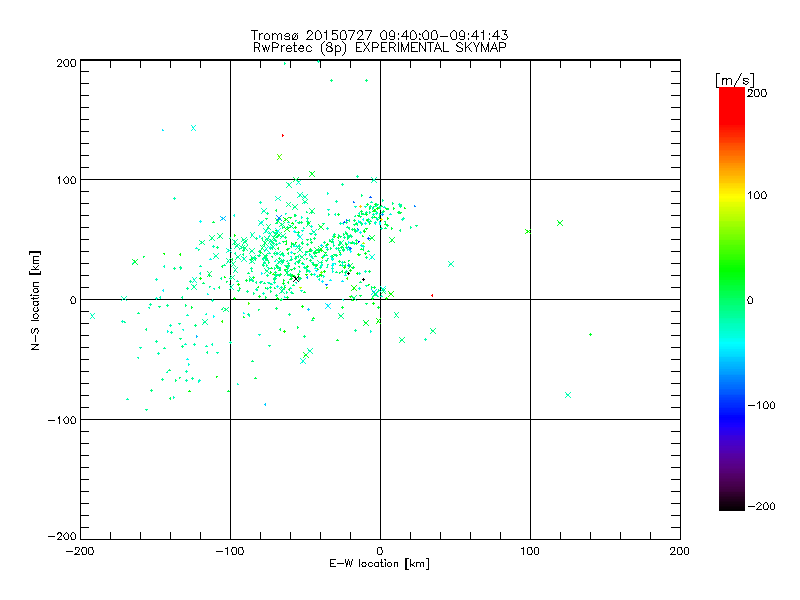The image size is (800, 600).
Task: Click the colorbar '-200' tick label
Action: pyautogui.click(x=761, y=506)
